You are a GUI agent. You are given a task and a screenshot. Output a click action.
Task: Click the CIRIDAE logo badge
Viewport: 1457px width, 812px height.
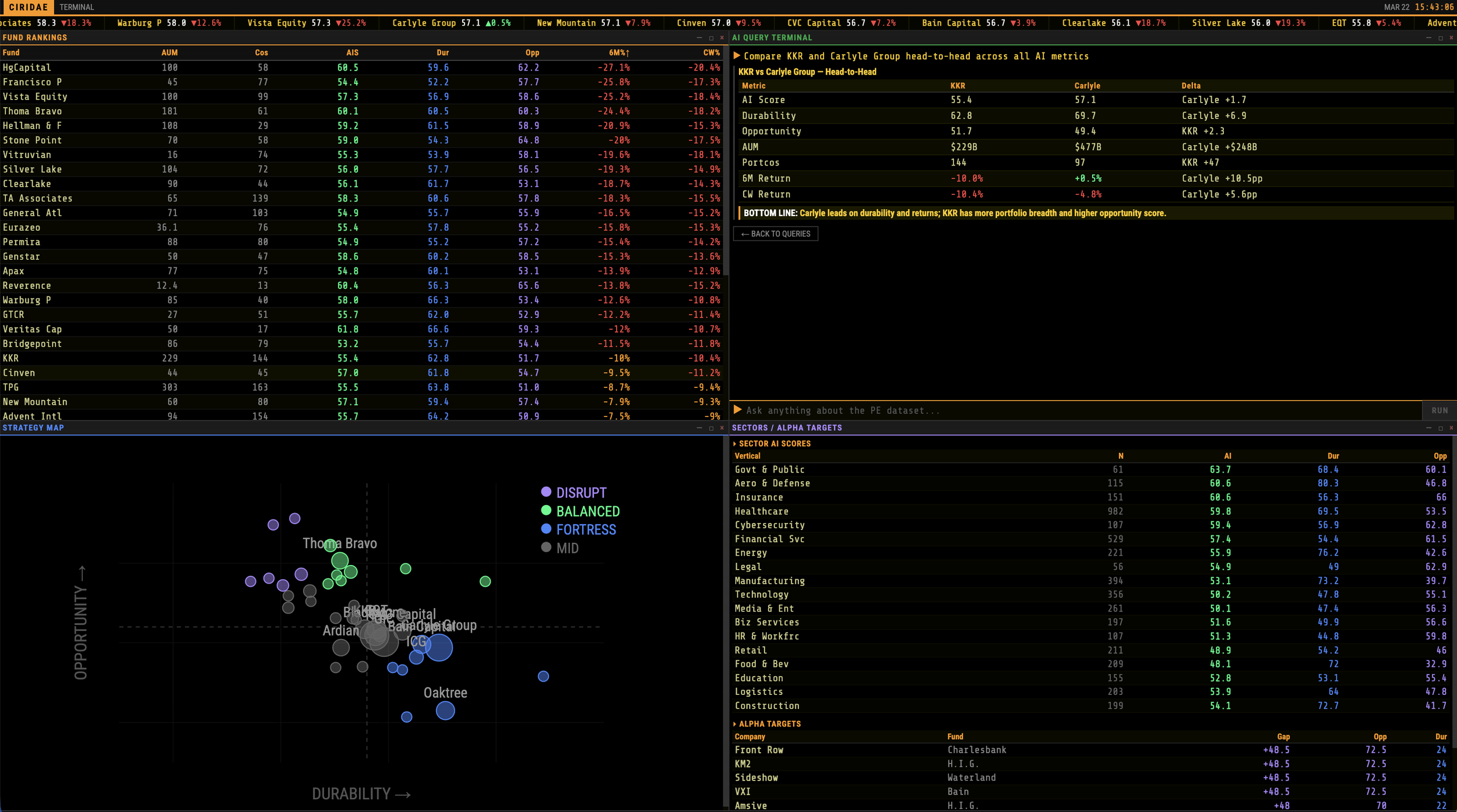point(27,7)
